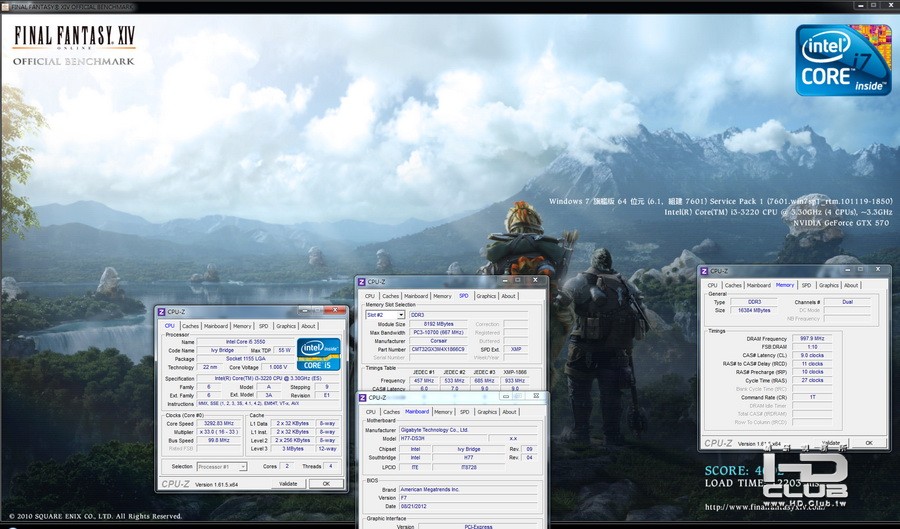
Task: Click the XMP-1866 frequency value 933 MHz
Action: [514, 380]
